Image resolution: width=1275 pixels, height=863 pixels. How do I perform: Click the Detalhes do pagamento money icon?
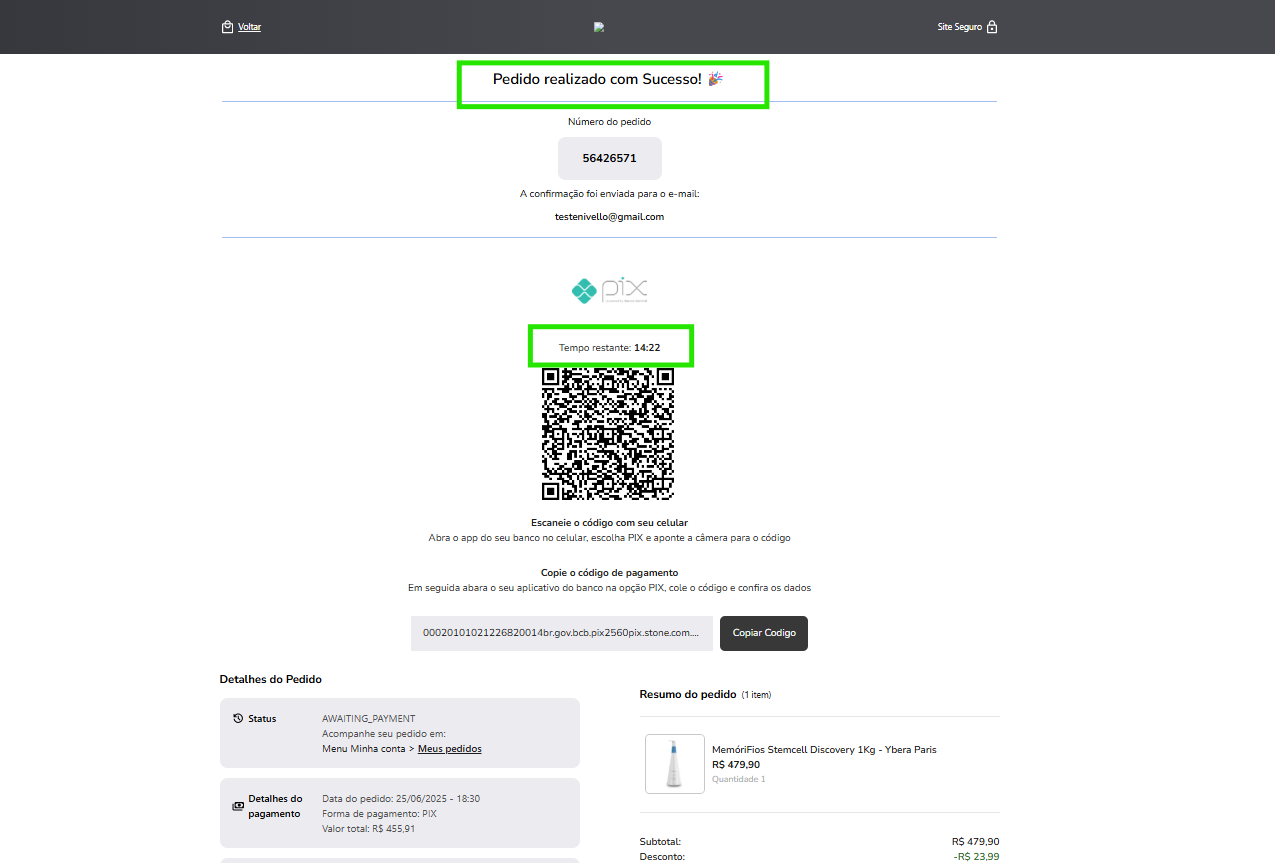pyautogui.click(x=238, y=805)
